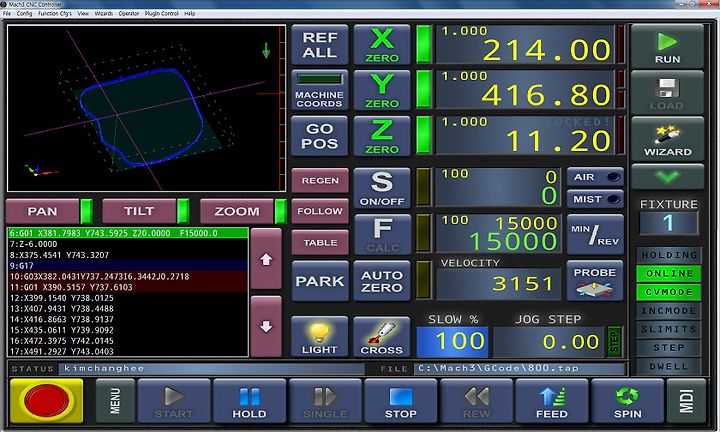Hit the red emergency stop button
This screenshot has height=432, width=720.
pyautogui.click(x=46, y=401)
